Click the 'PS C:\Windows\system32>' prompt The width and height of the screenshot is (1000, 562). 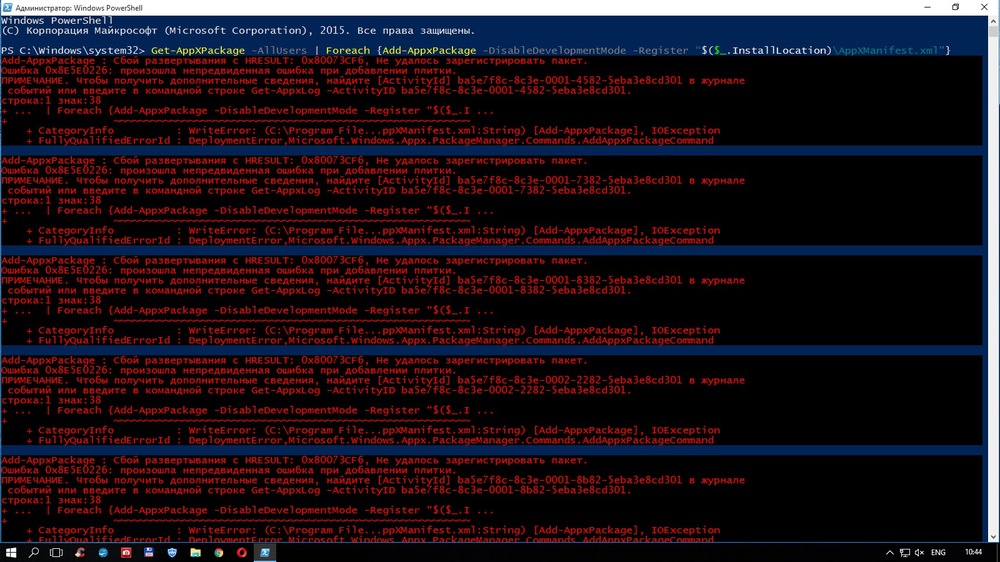tap(73, 50)
